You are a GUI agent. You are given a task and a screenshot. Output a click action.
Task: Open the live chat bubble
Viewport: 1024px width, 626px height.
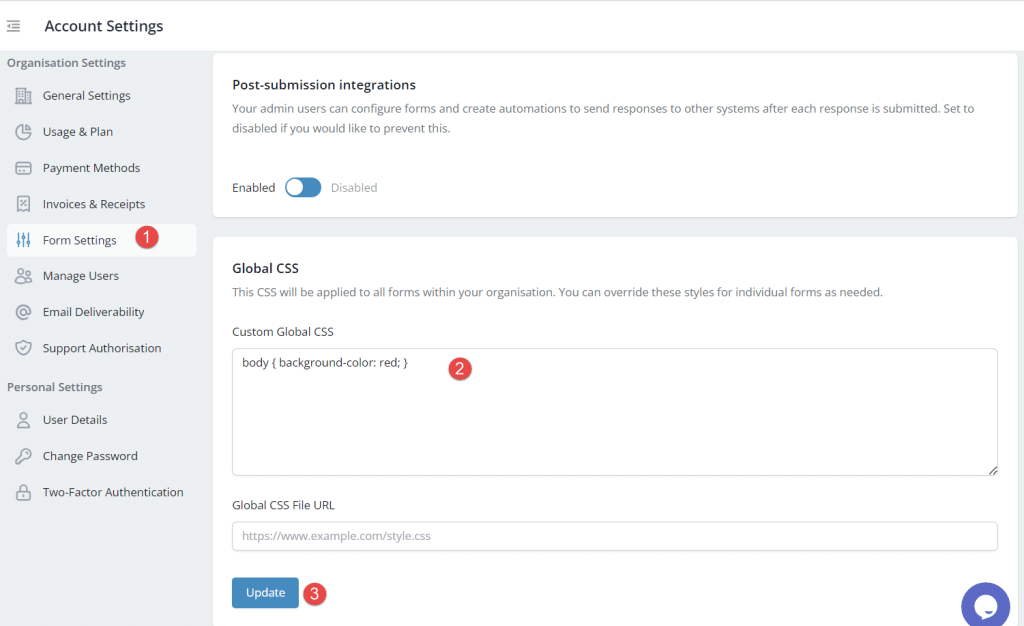coord(985,604)
